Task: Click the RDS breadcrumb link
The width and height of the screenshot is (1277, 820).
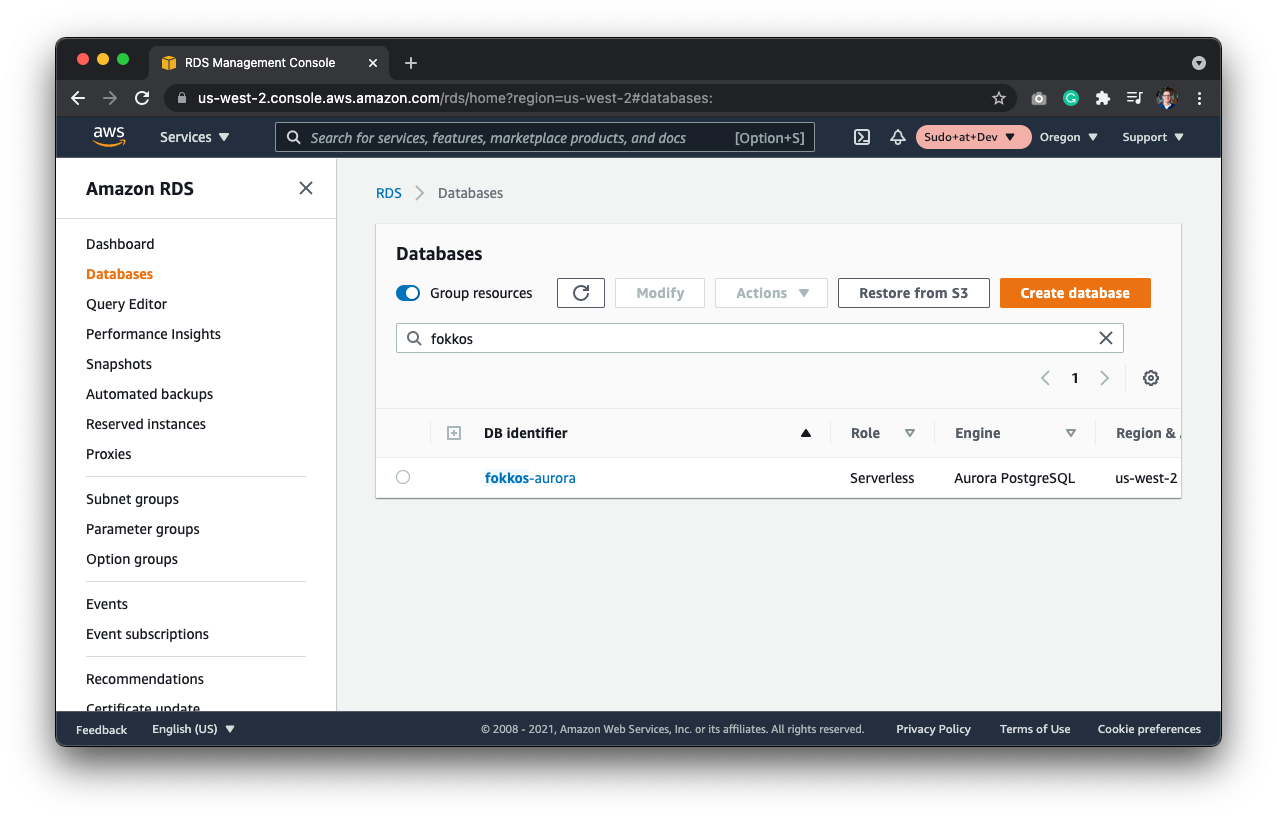Action: [x=389, y=193]
